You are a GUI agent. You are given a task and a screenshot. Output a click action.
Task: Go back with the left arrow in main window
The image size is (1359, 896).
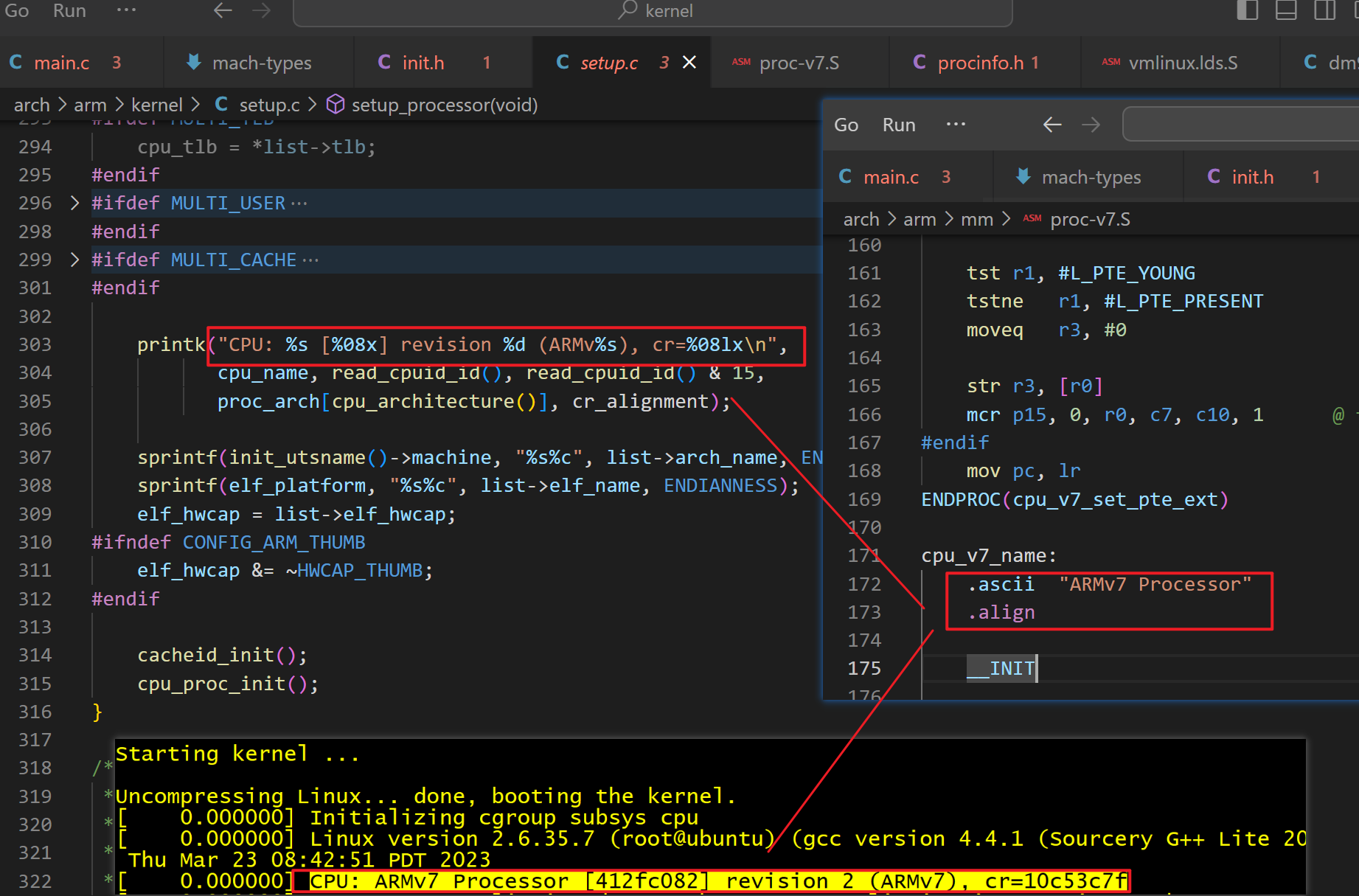[x=223, y=10]
